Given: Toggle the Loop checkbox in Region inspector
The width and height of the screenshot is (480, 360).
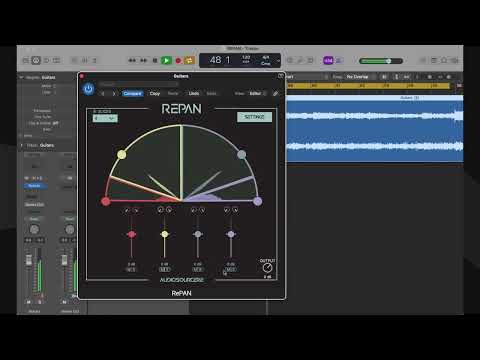Looking at the screenshot, I should [55, 92].
